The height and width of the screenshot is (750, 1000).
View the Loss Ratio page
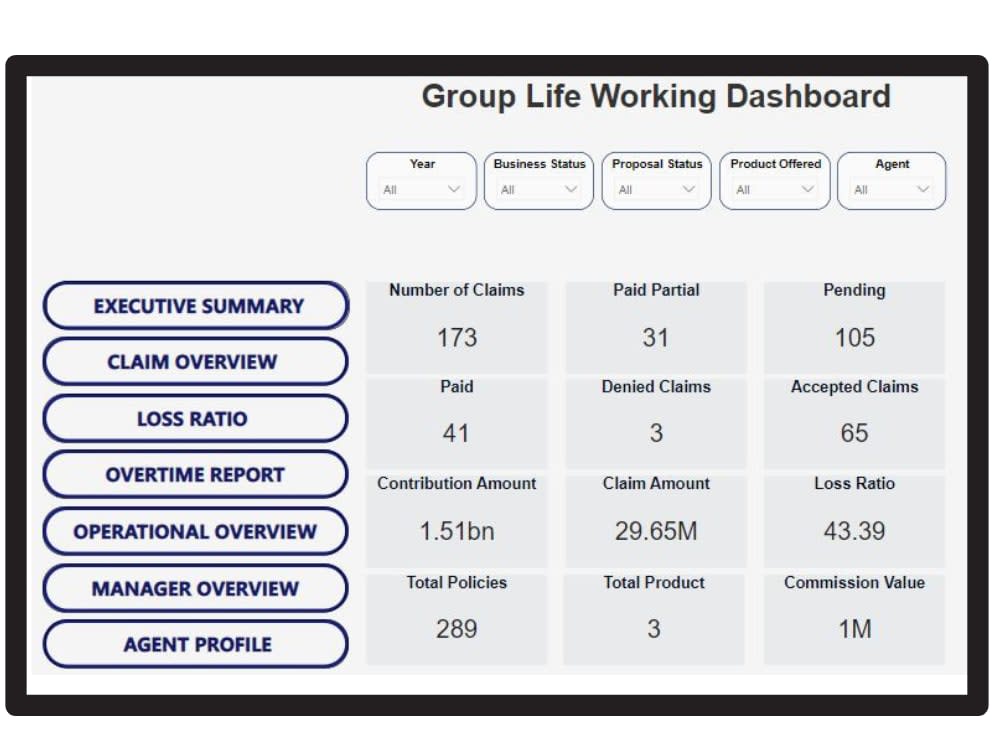(196, 418)
